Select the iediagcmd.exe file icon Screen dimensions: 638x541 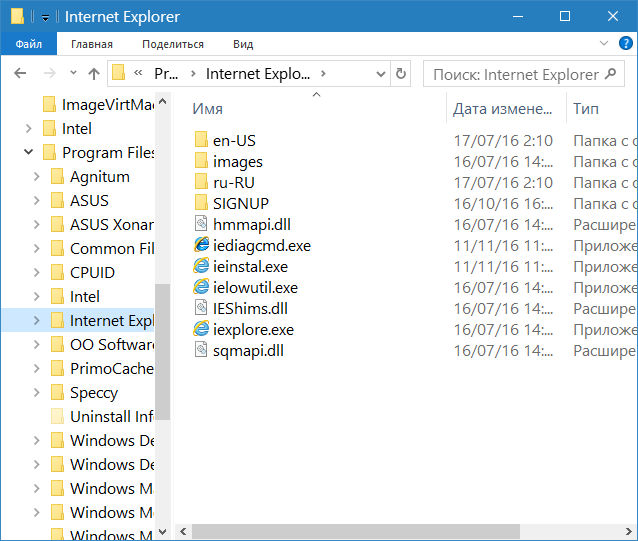pyautogui.click(x=201, y=244)
